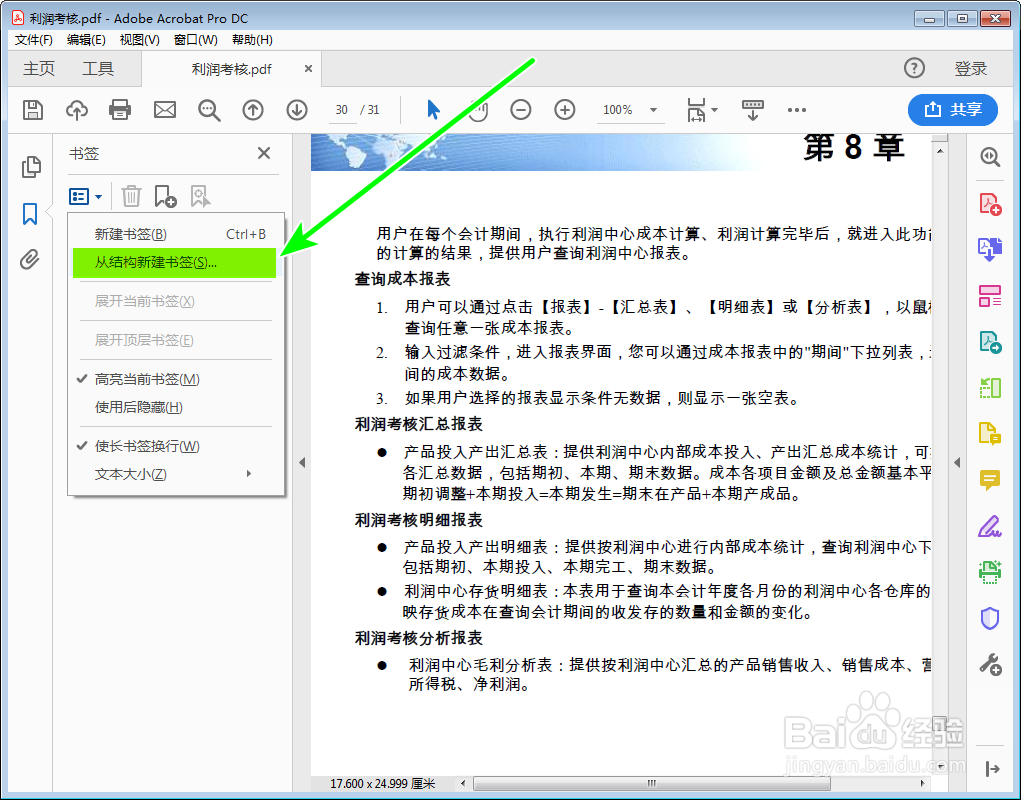Screen dimensions: 1021x800
Task: Open More Tools wrench icon
Action: coord(990,665)
